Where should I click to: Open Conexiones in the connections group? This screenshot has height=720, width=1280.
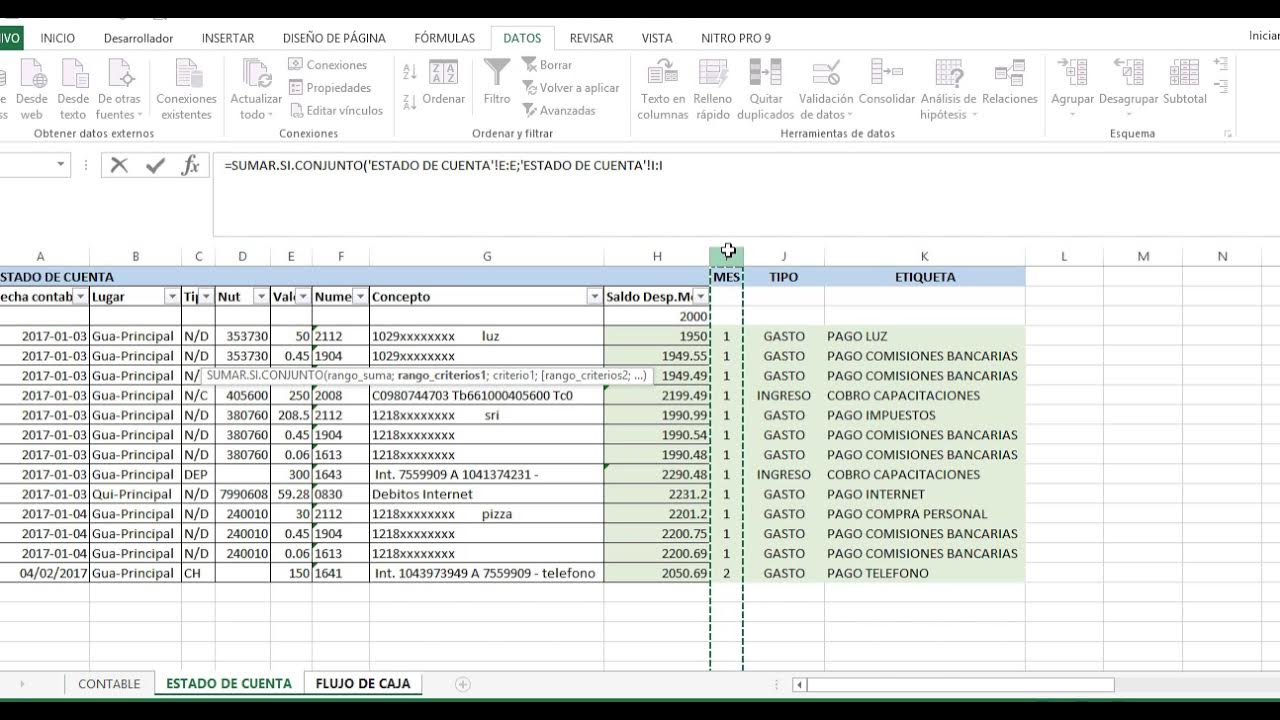point(327,65)
